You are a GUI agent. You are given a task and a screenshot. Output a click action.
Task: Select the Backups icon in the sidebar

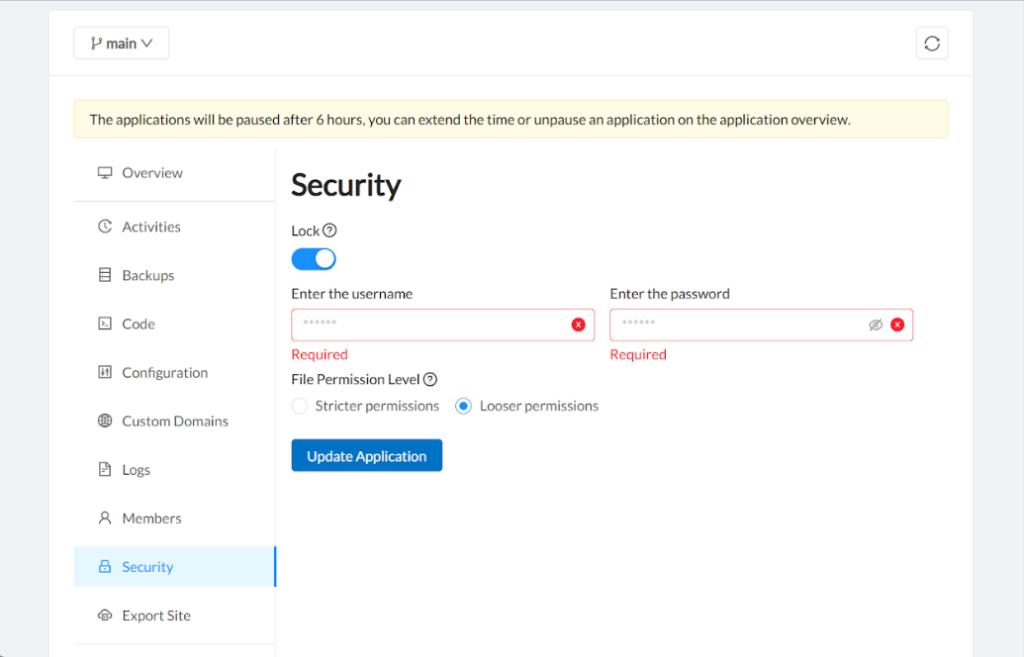tap(105, 274)
